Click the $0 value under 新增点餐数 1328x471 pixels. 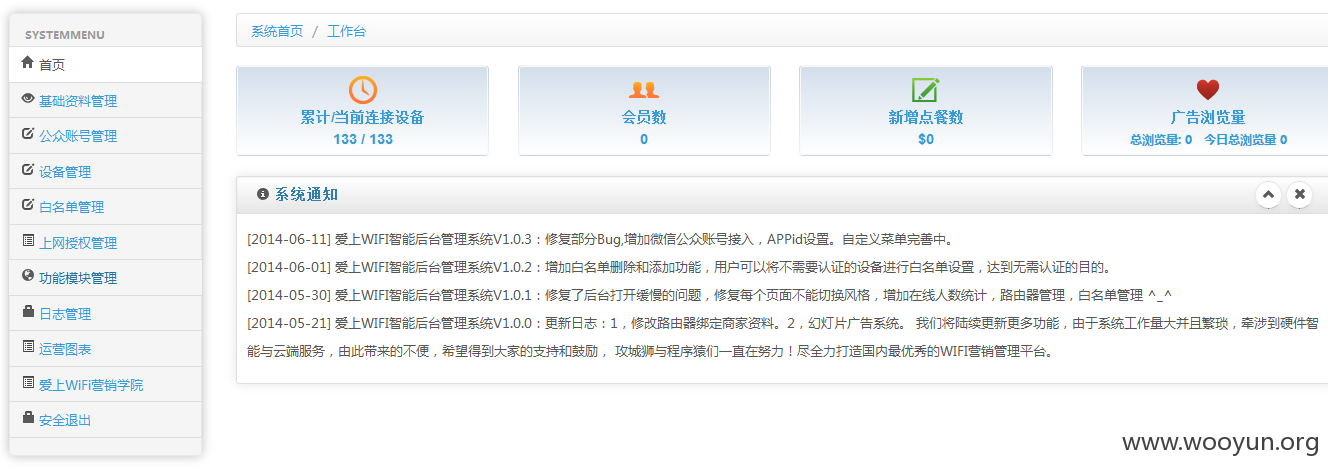926,139
